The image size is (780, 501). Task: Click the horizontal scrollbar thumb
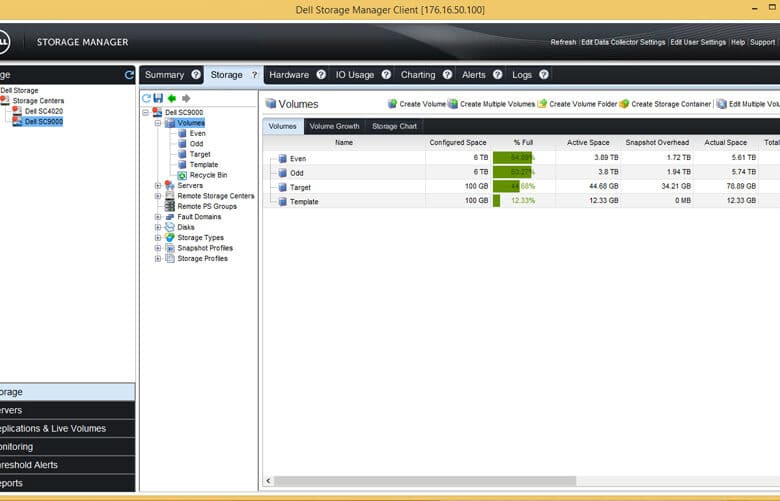click(425, 481)
